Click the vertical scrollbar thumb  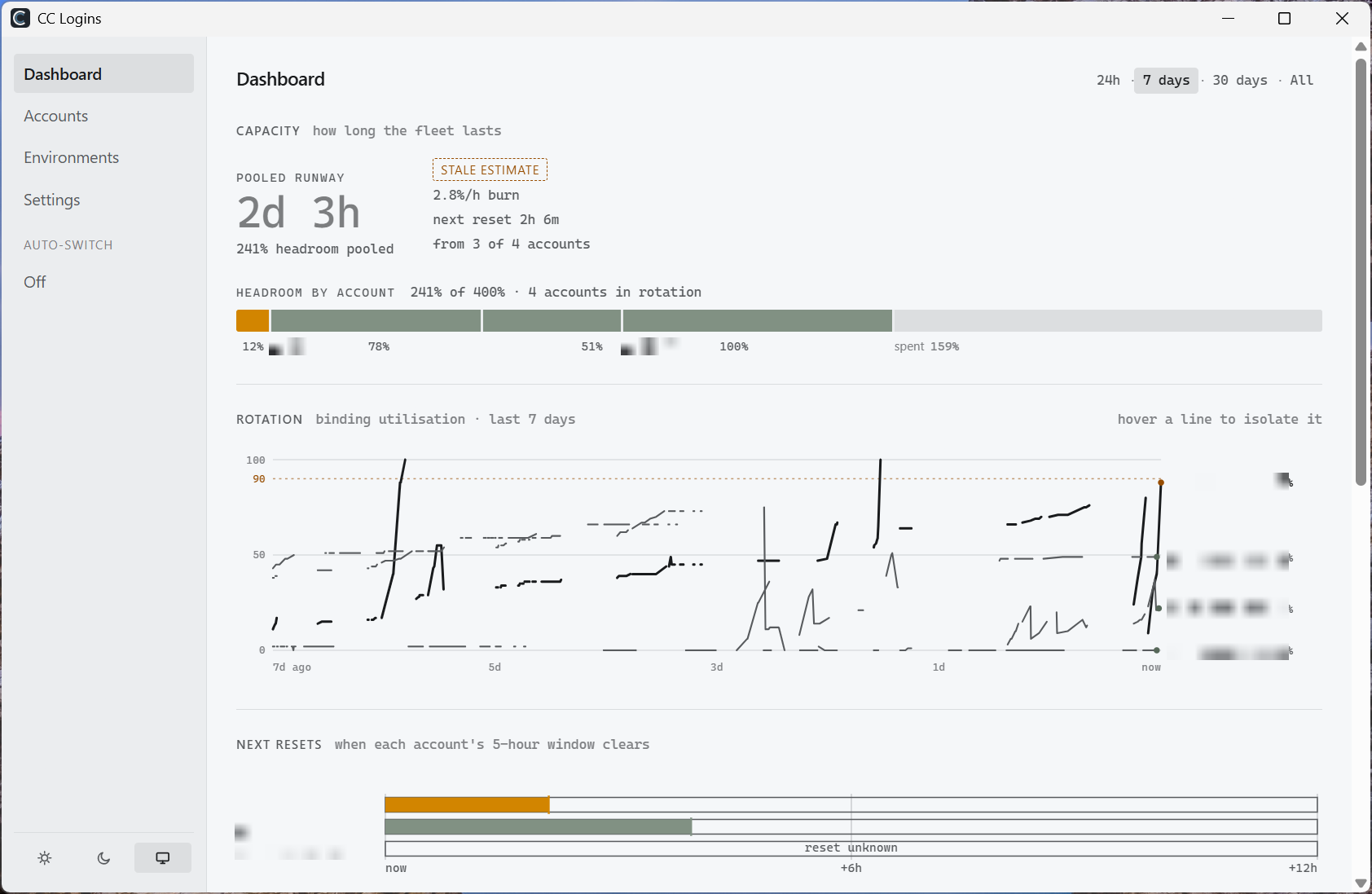(x=1361, y=271)
